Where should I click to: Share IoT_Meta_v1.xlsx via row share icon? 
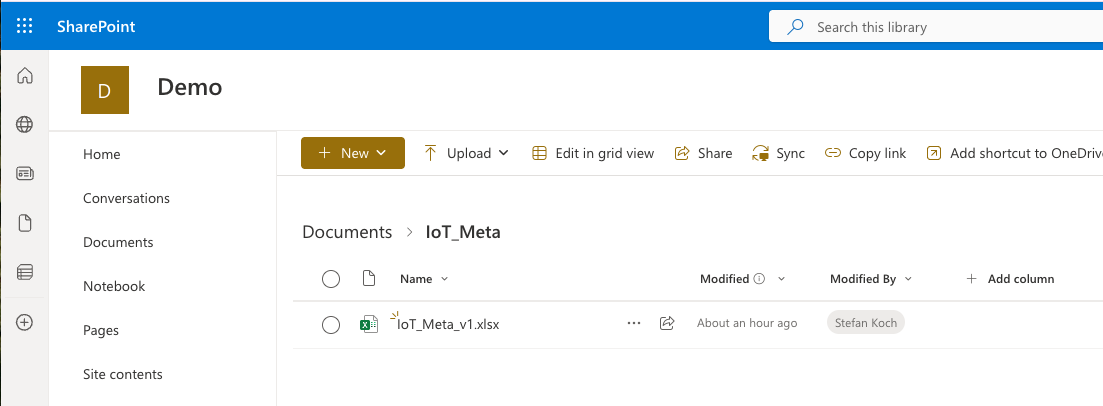click(667, 323)
